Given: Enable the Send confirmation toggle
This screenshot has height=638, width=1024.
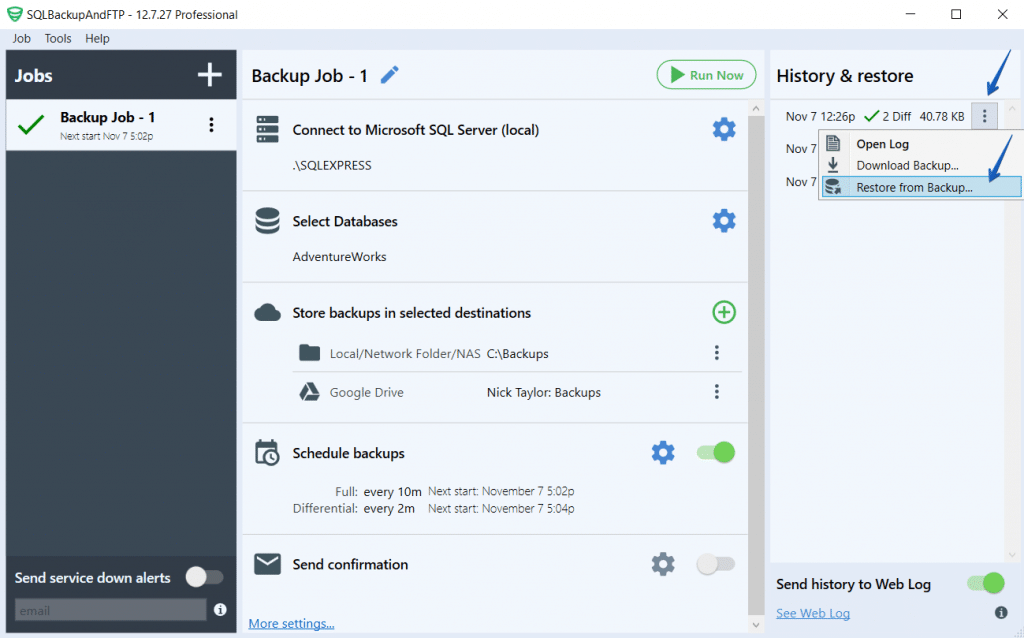Looking at the screenshot, I should point(715,564).
